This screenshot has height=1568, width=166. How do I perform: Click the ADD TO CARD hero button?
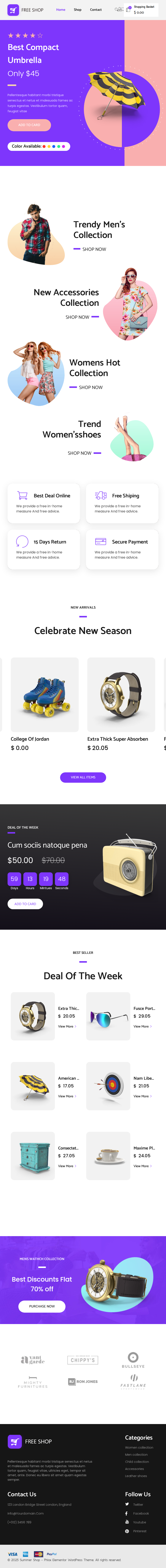click(x=29, y=125)
